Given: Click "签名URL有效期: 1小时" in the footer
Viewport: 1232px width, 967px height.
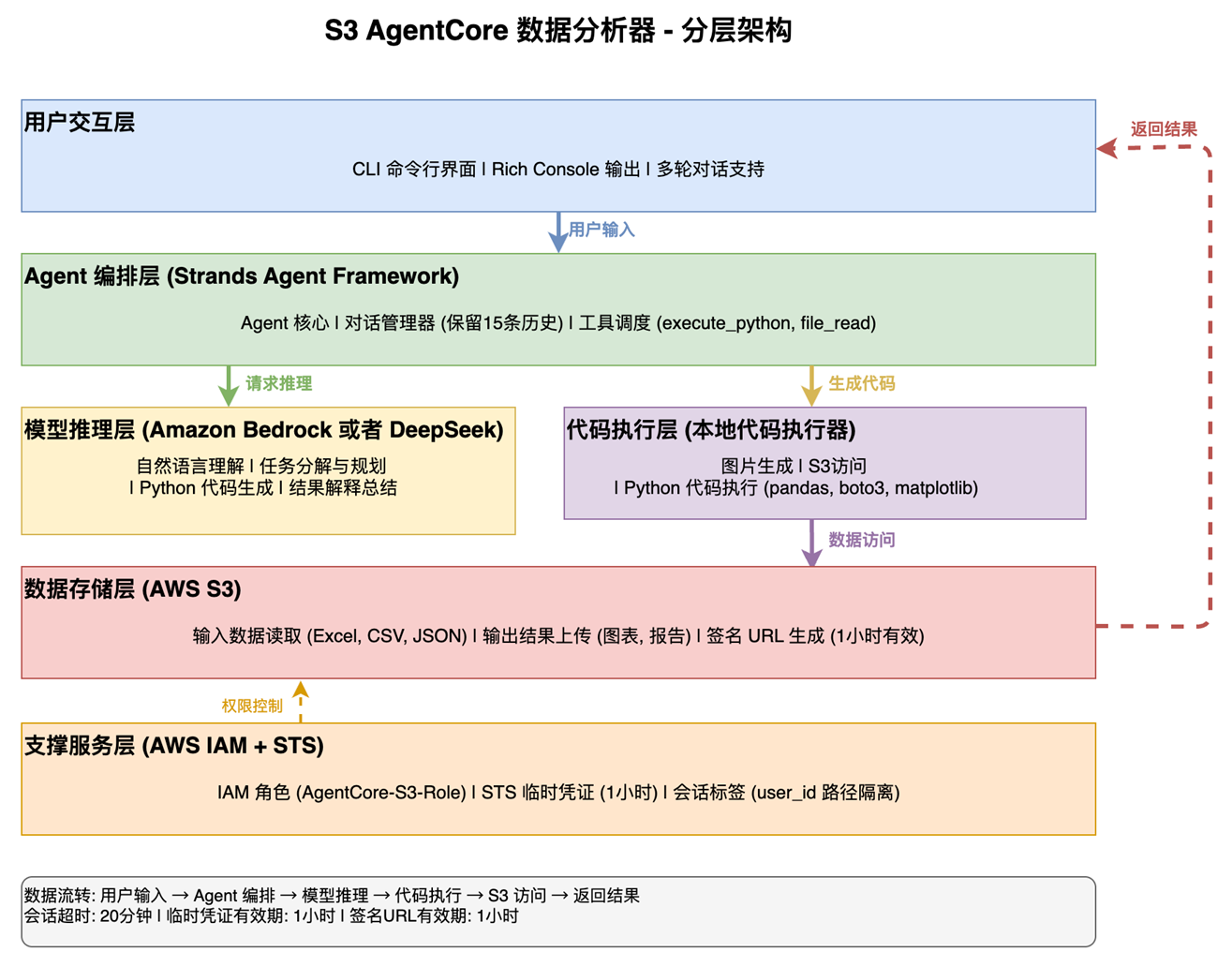Looking at the screenshot, I should coord(434,916).
